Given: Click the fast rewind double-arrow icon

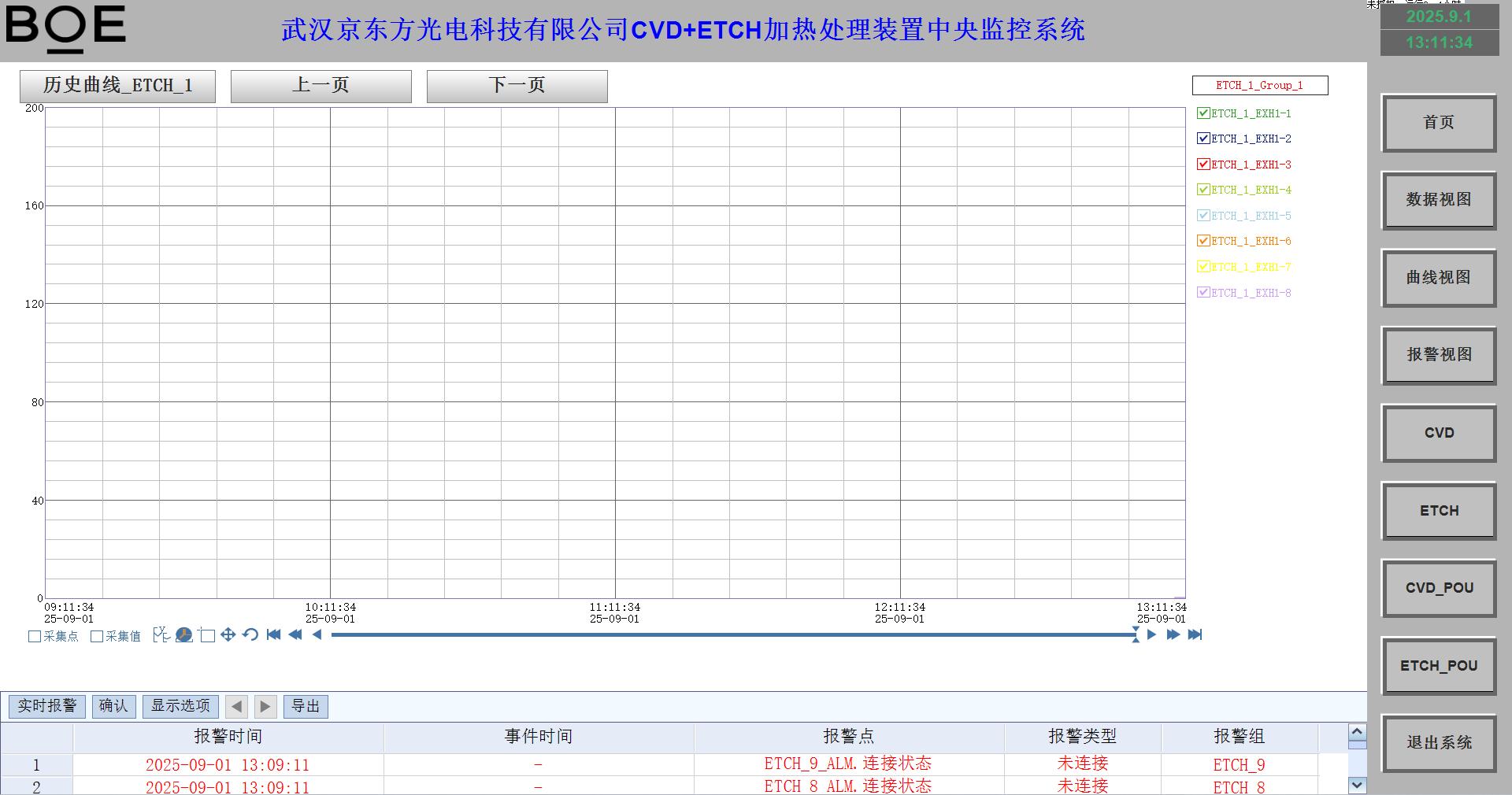Looking at the screenshot, I should (295, 635).
